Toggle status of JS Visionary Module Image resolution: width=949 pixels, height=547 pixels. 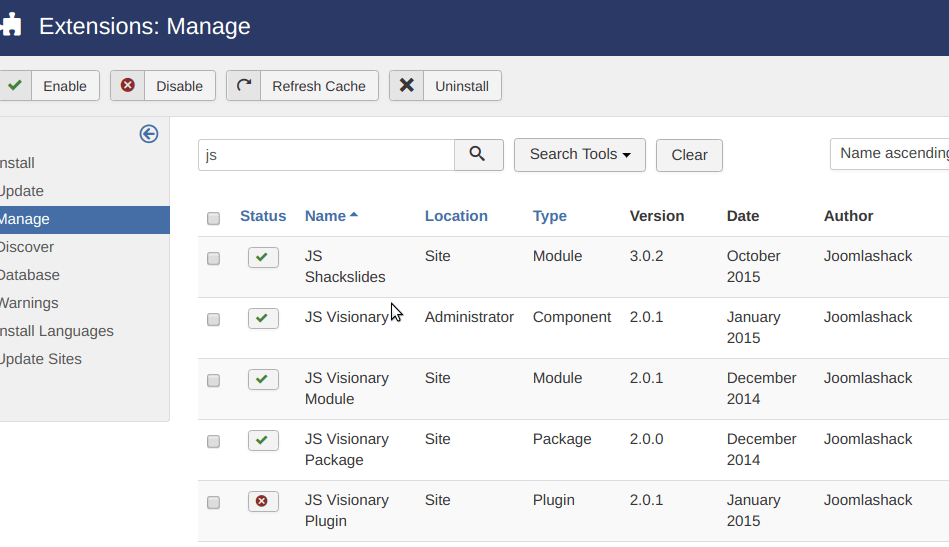pos(263,379)
